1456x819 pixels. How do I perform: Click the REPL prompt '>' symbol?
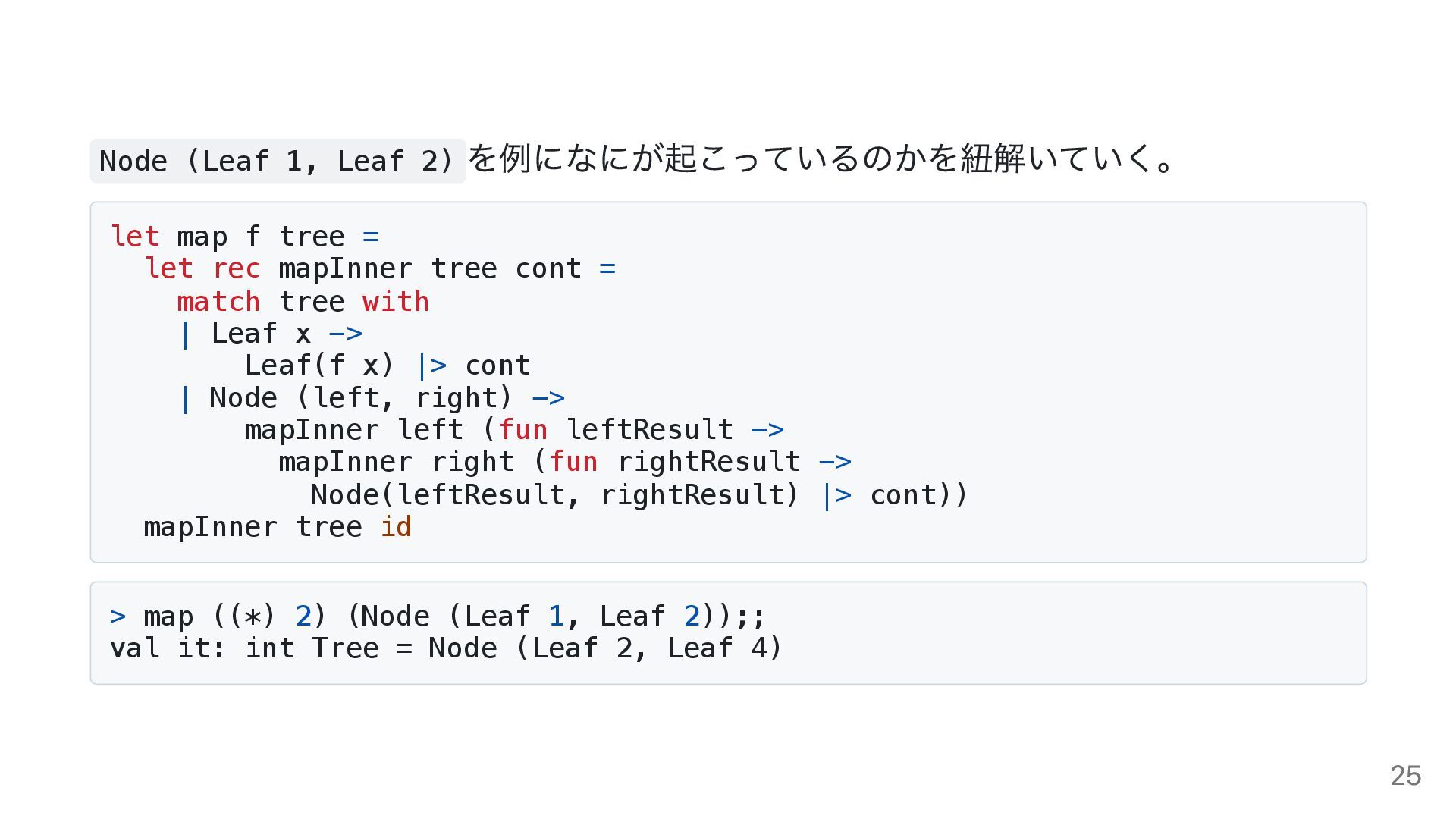pyautogui.click(x=118, y=616)
